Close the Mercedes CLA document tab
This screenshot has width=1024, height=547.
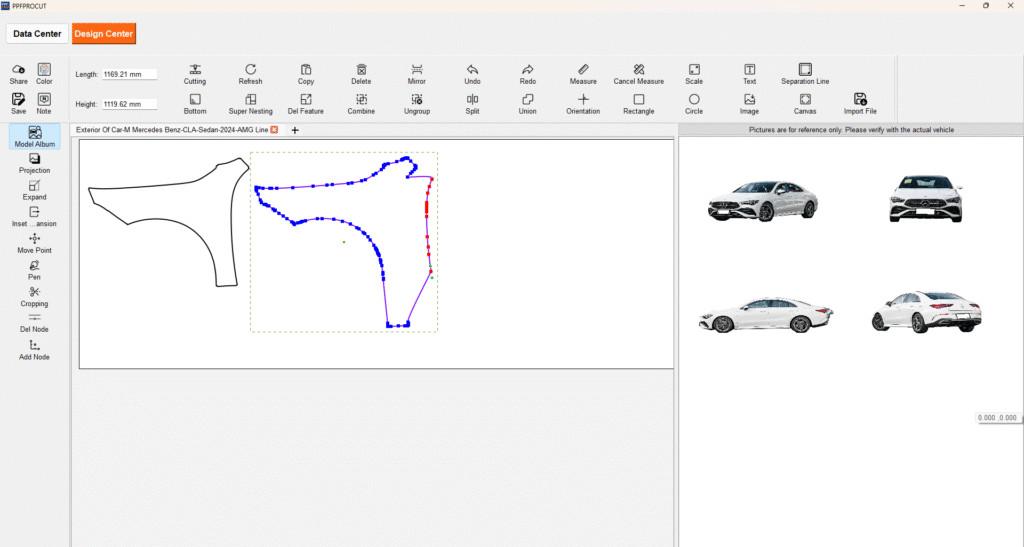pos(275,130)
